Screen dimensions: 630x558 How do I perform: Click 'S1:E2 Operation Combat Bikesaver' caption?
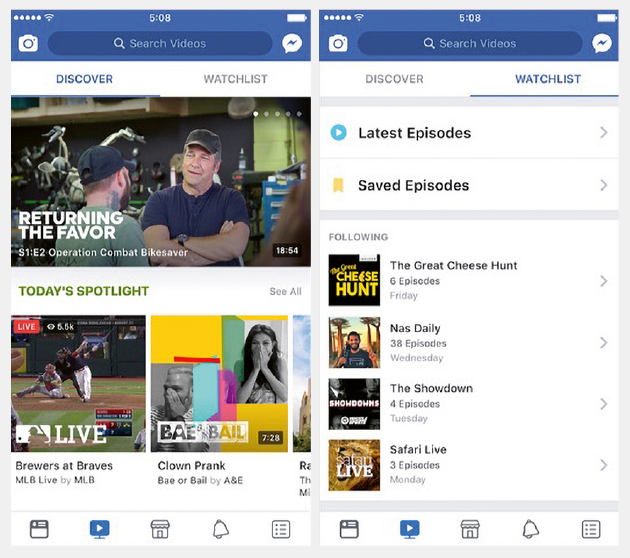tap(103, 252)
